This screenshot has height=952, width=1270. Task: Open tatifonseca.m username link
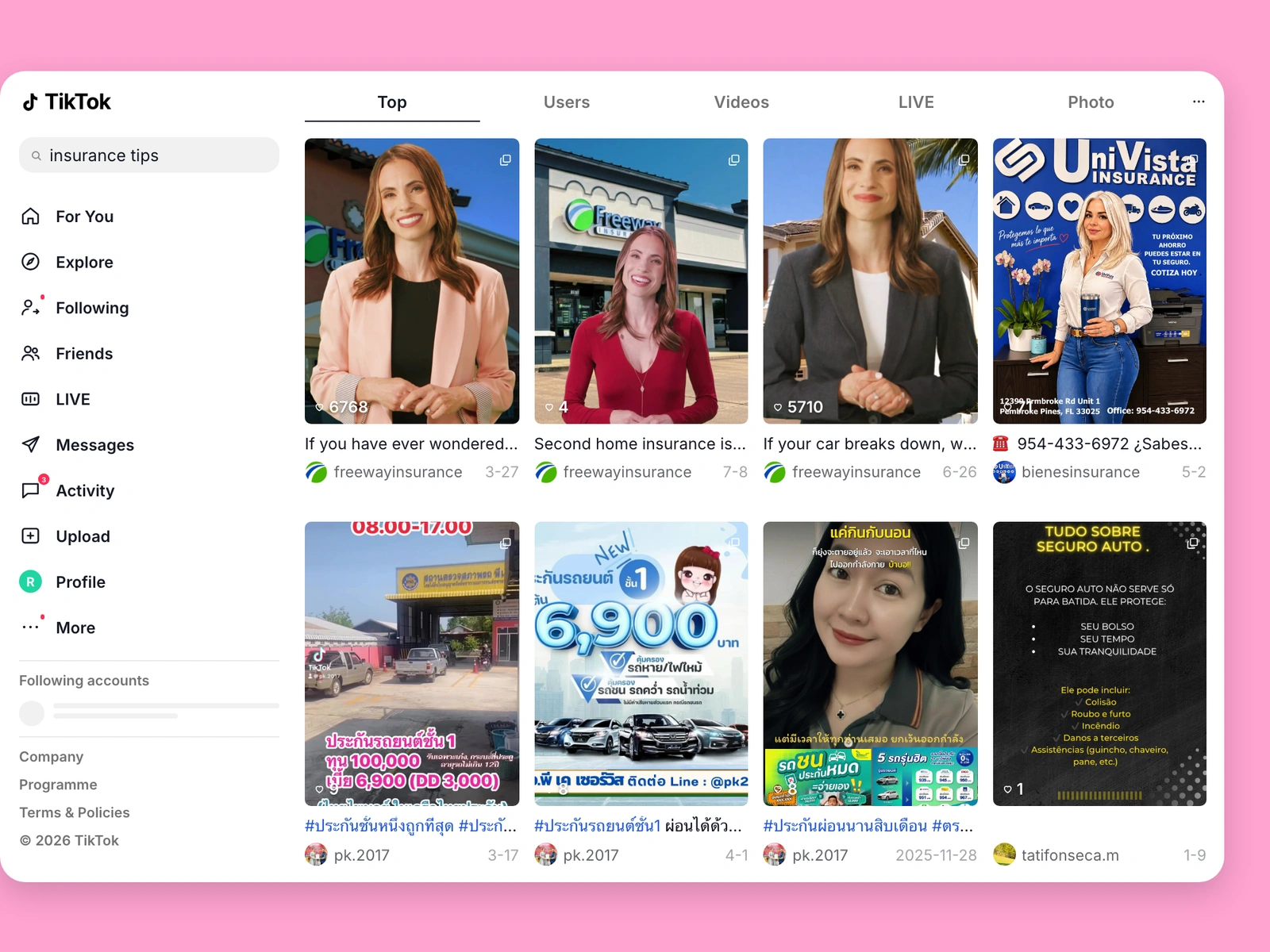1070,855
